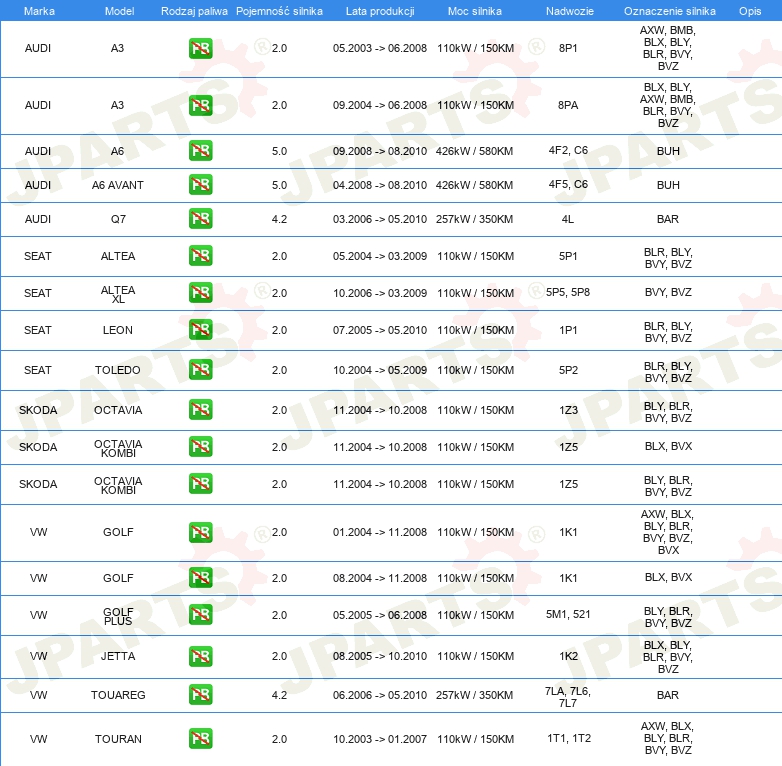Viewport: 782px width, 766px height.
Task: Click the fuel type icon for Seat Toledo
Action: coord(200,370)
